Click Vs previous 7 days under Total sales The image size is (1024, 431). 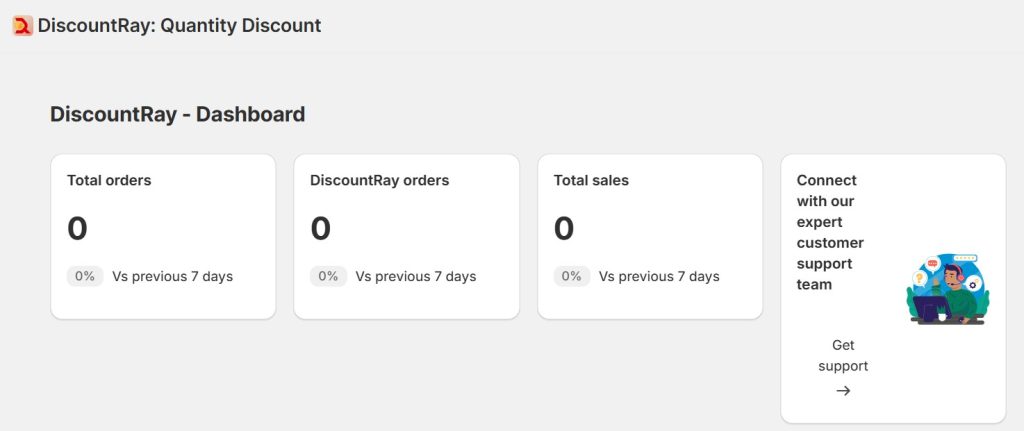pyautogui.click(x=659, y=276)
